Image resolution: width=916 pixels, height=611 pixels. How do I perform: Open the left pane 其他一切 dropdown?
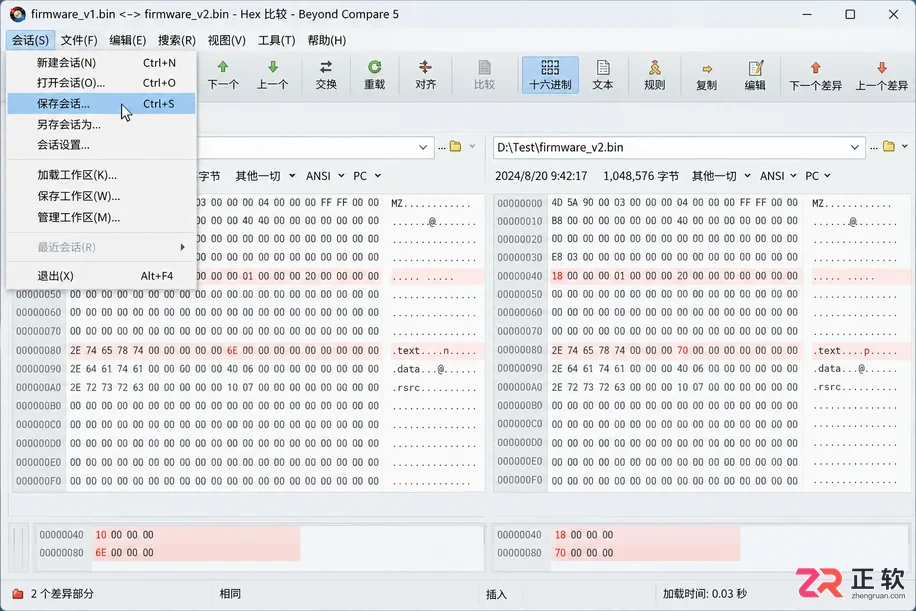(265, 176)
